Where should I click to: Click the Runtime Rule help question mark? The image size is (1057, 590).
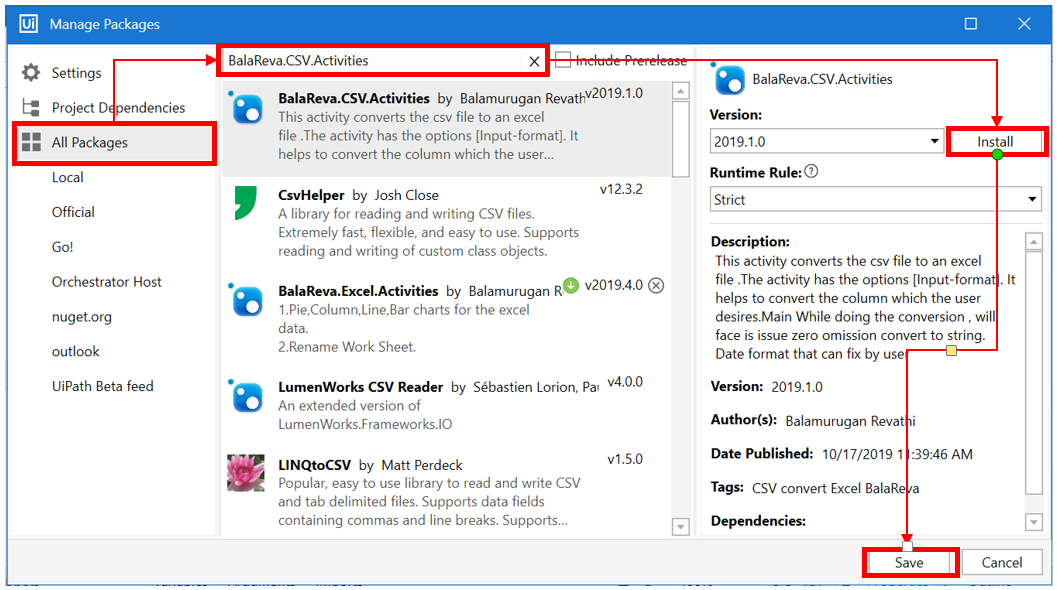[812, 171]
